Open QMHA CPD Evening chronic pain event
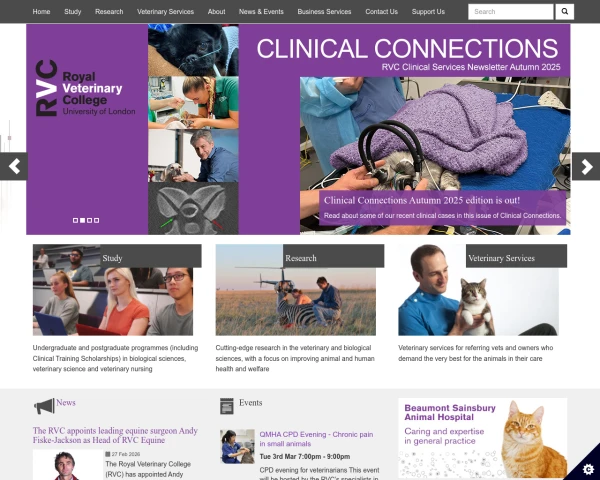600x480 pixels. coord(316,439)
